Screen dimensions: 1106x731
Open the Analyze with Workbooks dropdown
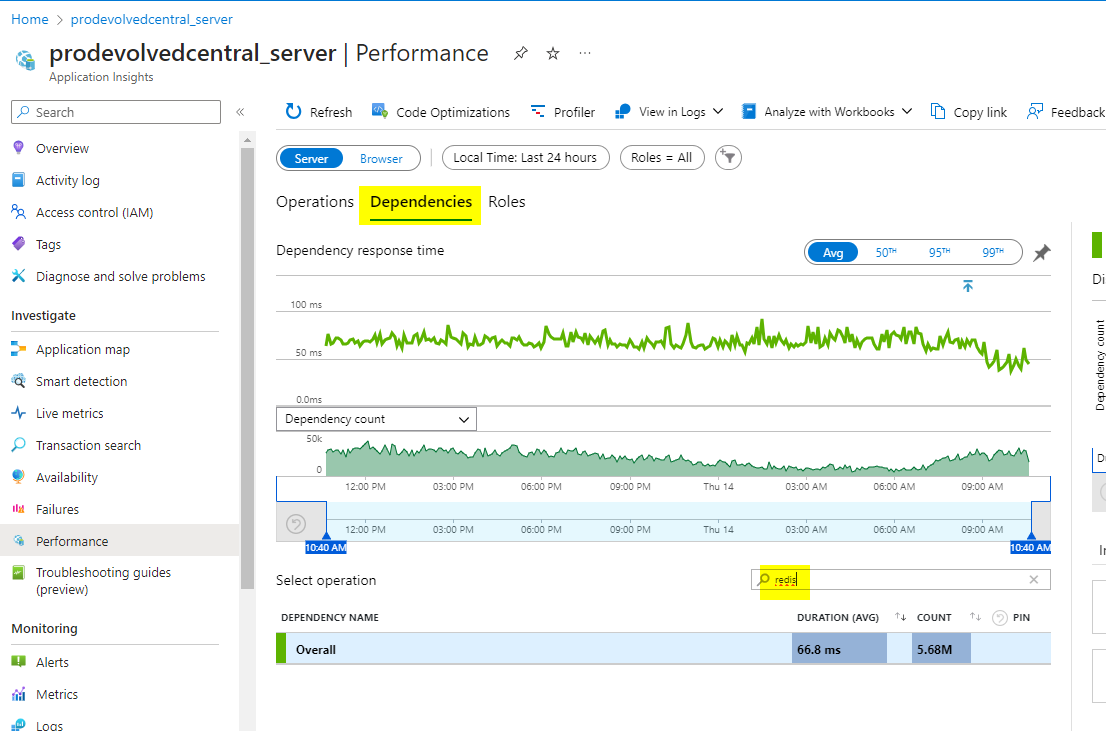click(826, 111)
